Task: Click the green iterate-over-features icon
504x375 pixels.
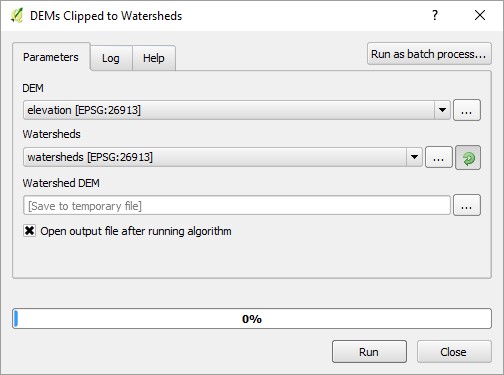Action: point(468,158)
